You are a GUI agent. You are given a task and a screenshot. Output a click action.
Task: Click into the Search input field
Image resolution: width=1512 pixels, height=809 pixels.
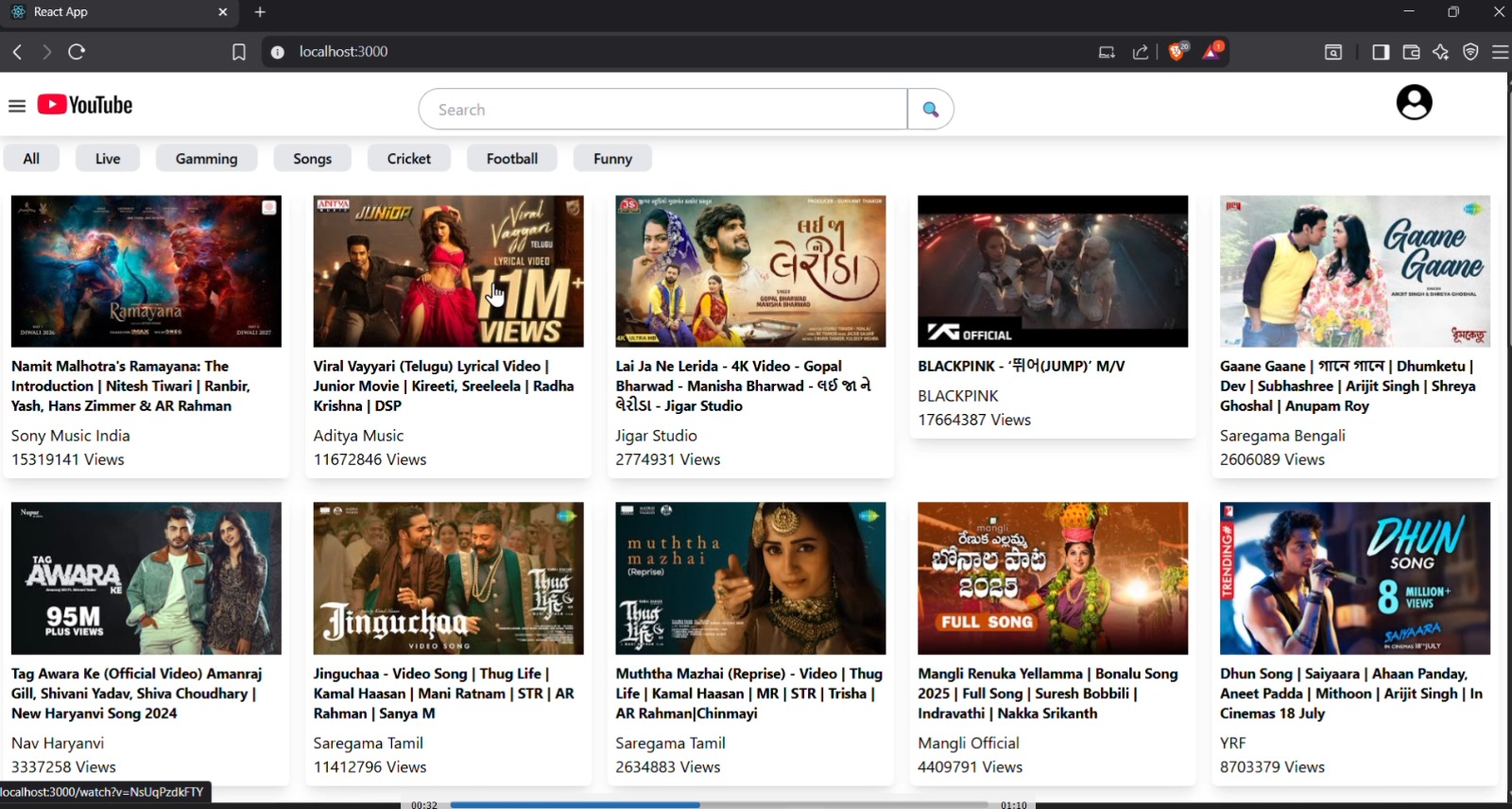click(x=663, y=110)
